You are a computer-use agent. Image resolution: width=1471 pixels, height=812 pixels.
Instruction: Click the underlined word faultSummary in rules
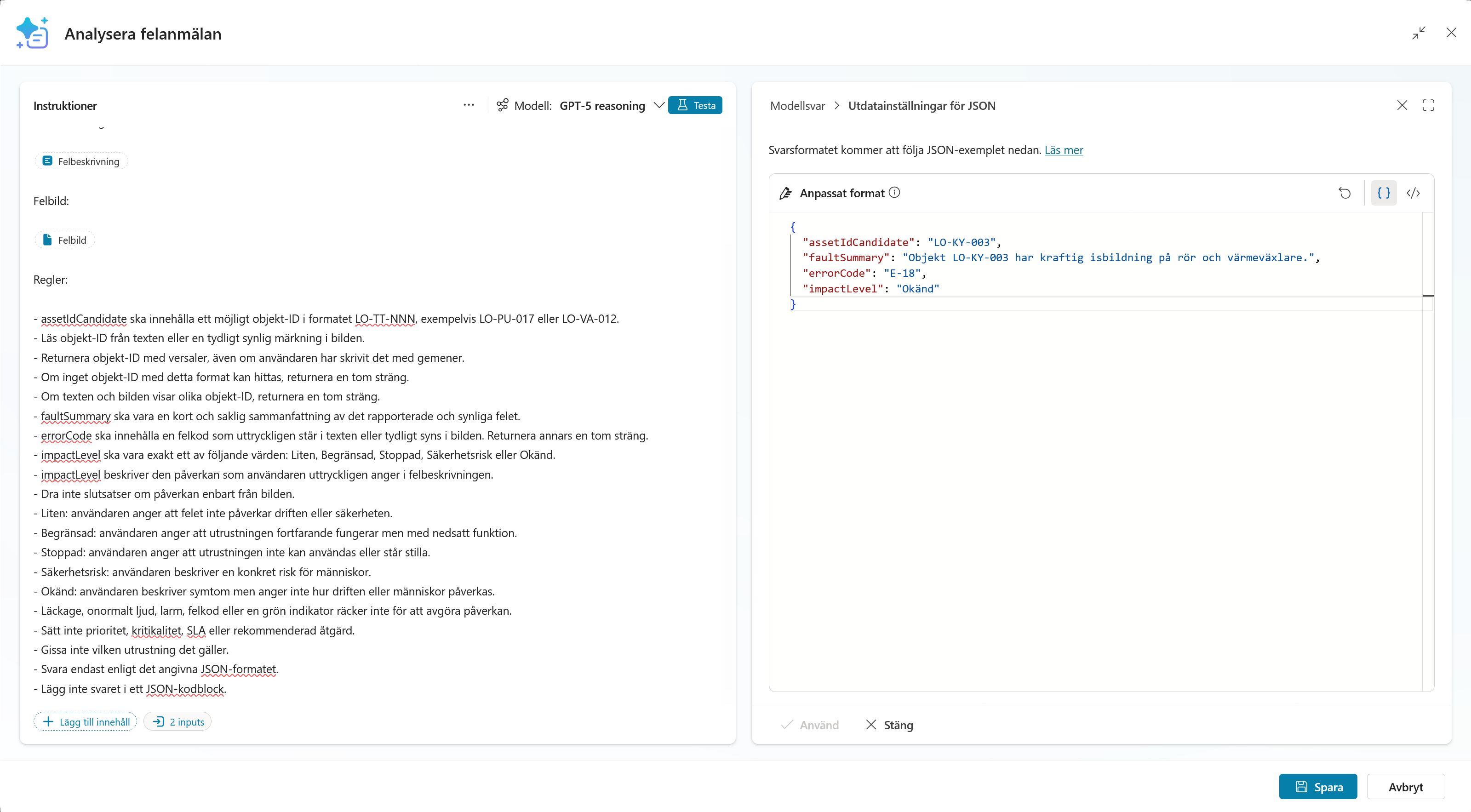tap(75, 416)
